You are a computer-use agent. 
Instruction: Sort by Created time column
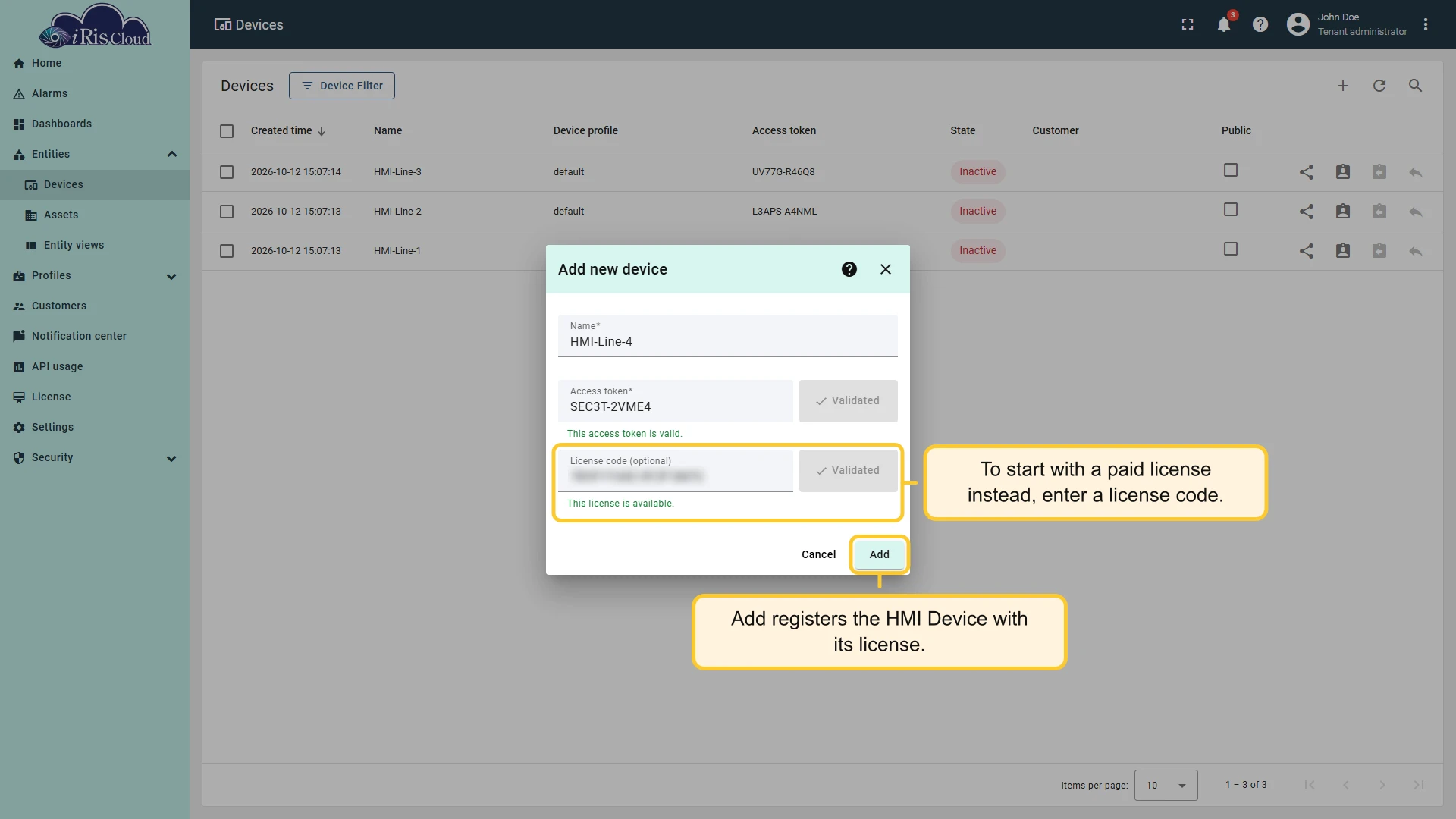[288, 130]
